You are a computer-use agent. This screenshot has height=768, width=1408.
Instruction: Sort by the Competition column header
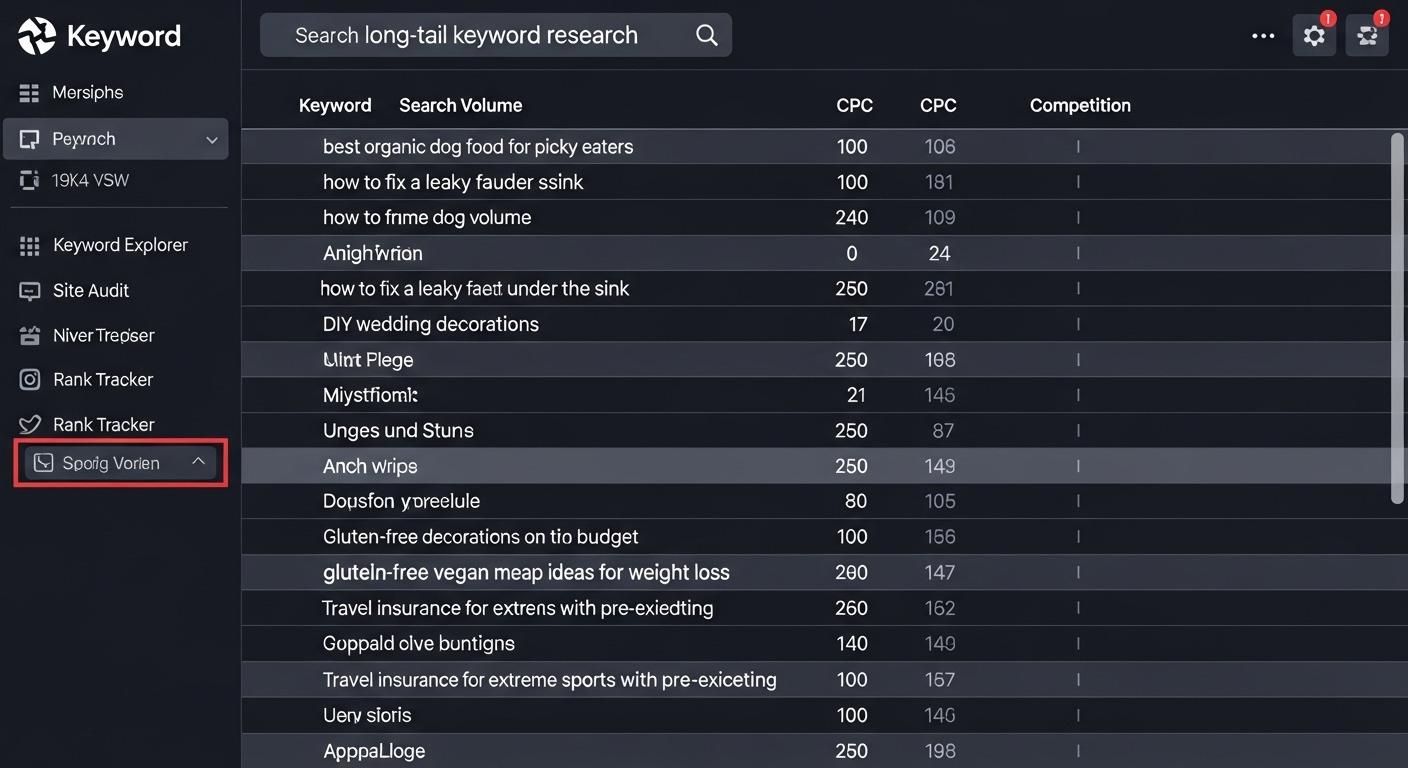pos(1080,106)
